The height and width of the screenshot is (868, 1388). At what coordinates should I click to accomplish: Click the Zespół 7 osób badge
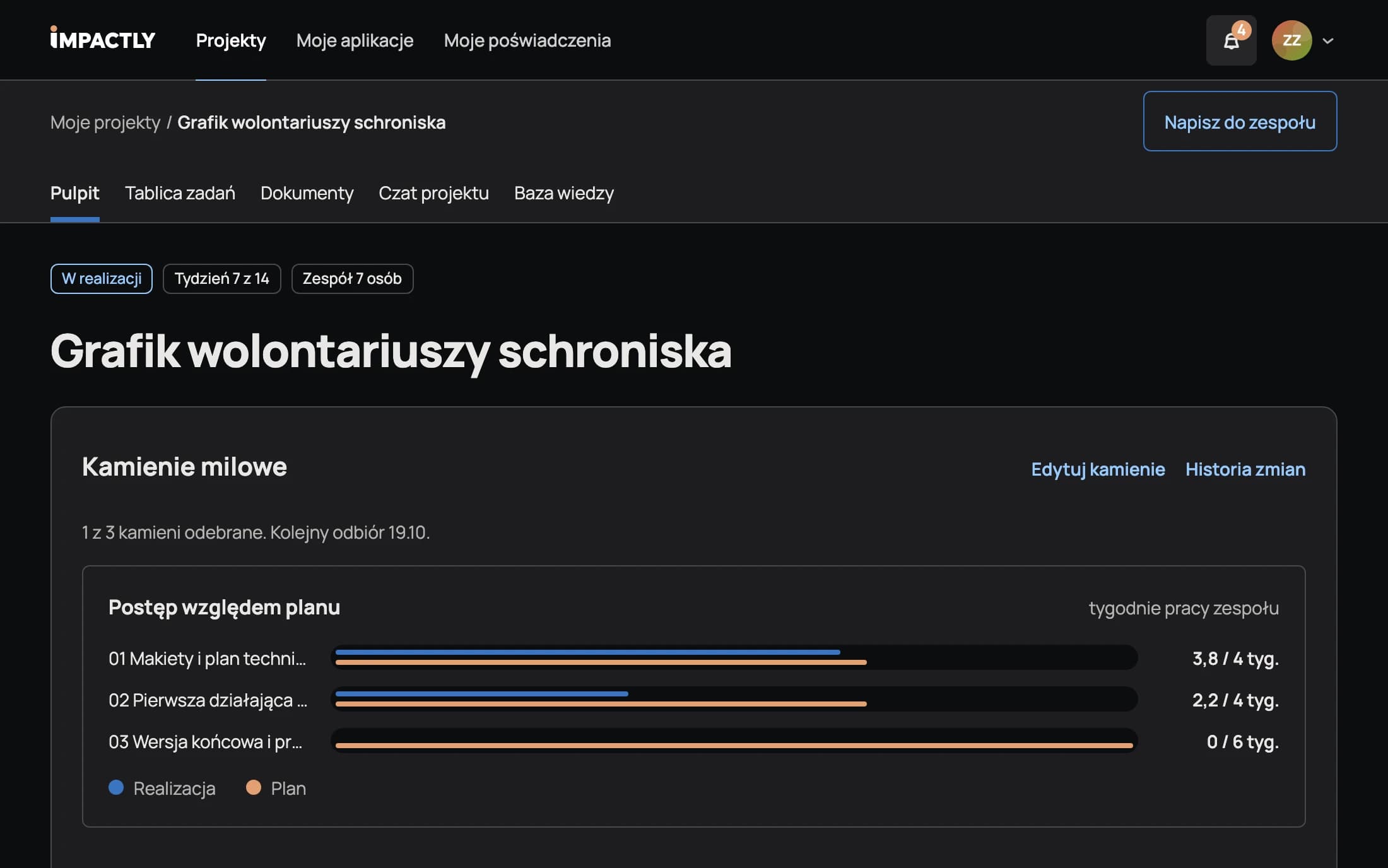352,279
